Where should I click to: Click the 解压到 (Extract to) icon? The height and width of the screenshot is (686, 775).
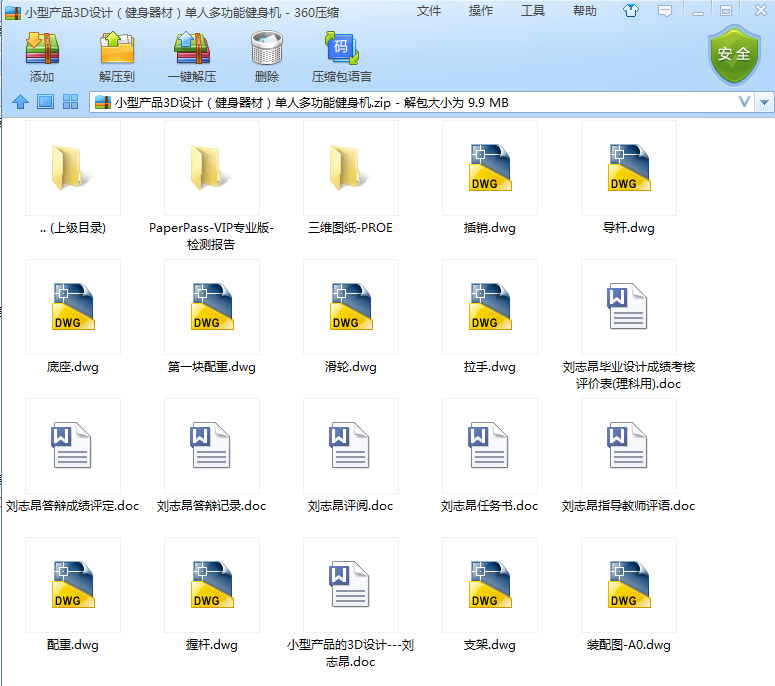[x=117, y=48]
